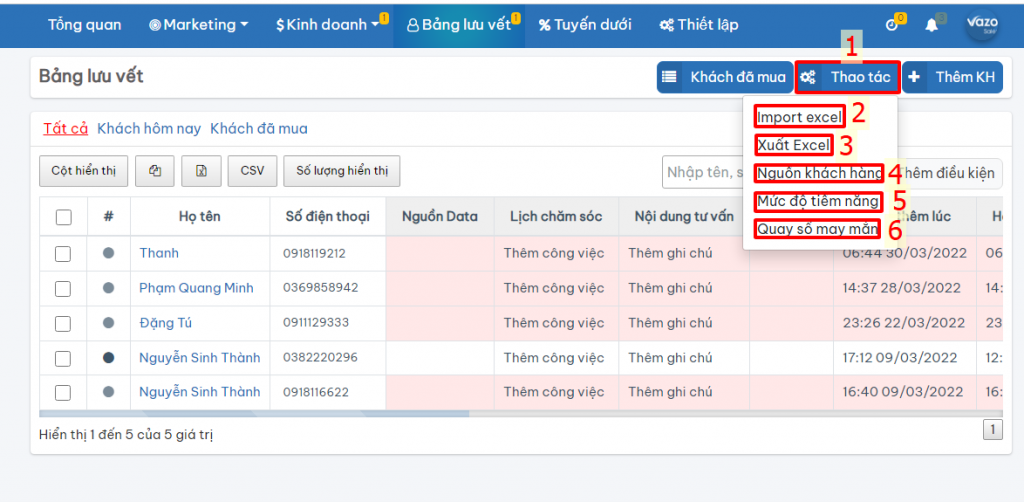Open Phạm Quang Minh's customer link

pyautogui.click(x=196, y=288)
